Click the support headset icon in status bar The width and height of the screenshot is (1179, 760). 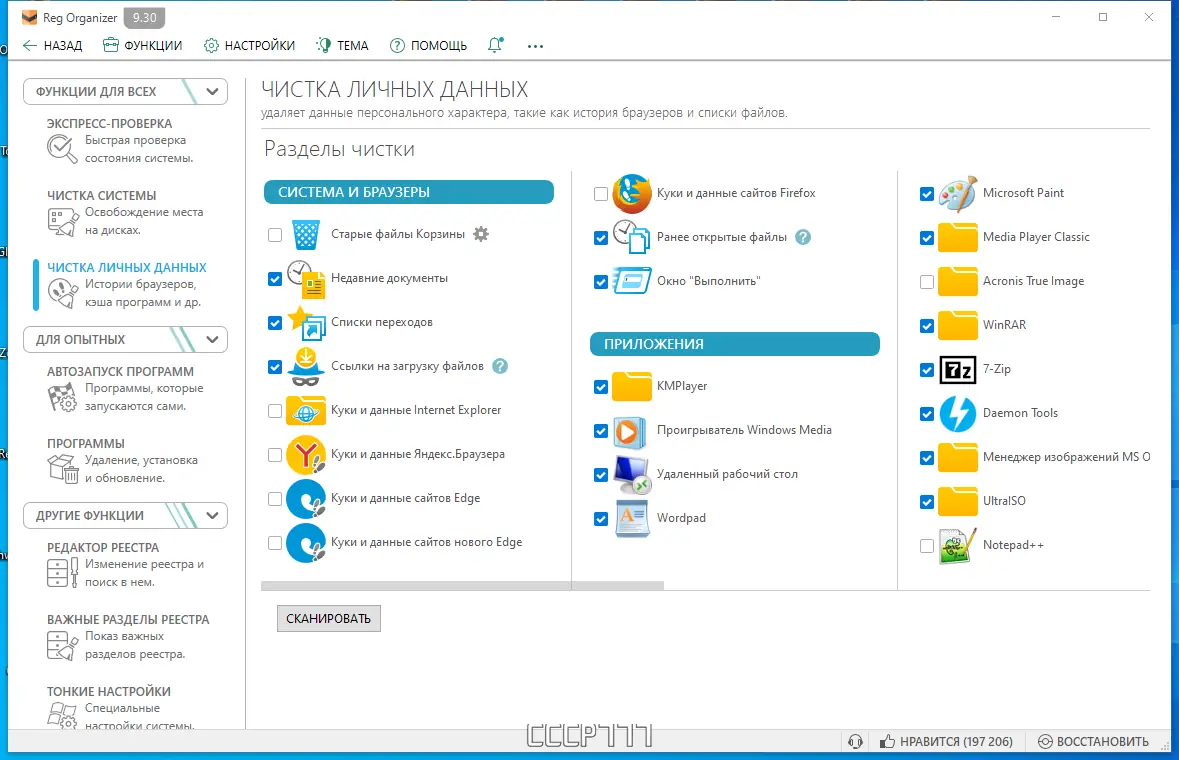855,741
